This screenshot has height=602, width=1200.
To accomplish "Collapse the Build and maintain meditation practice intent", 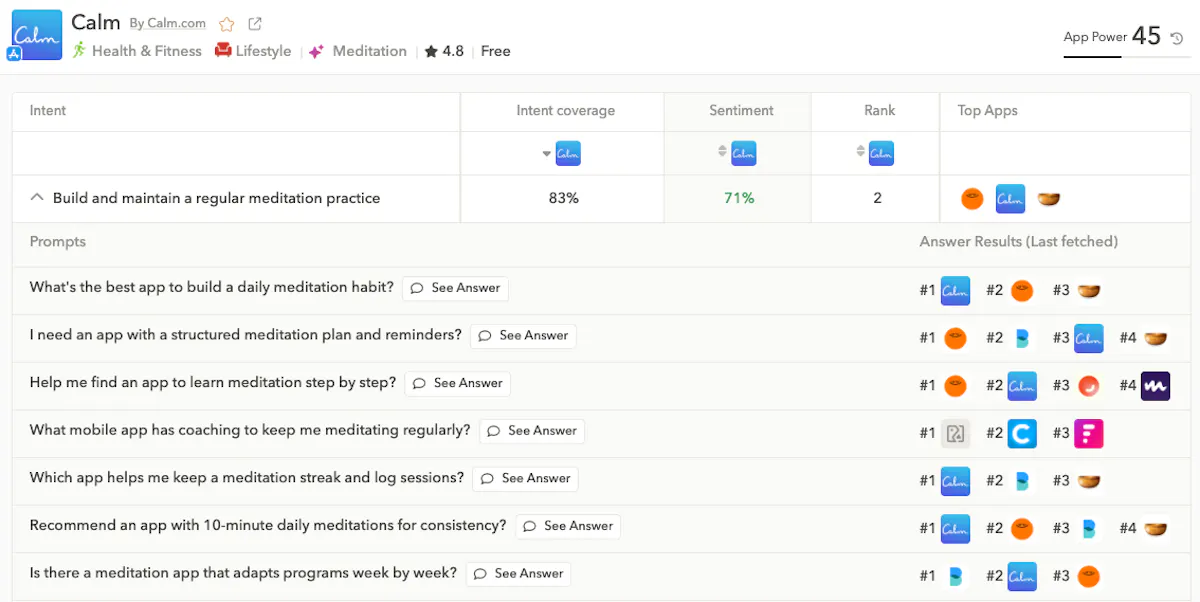I will (37, 198).
